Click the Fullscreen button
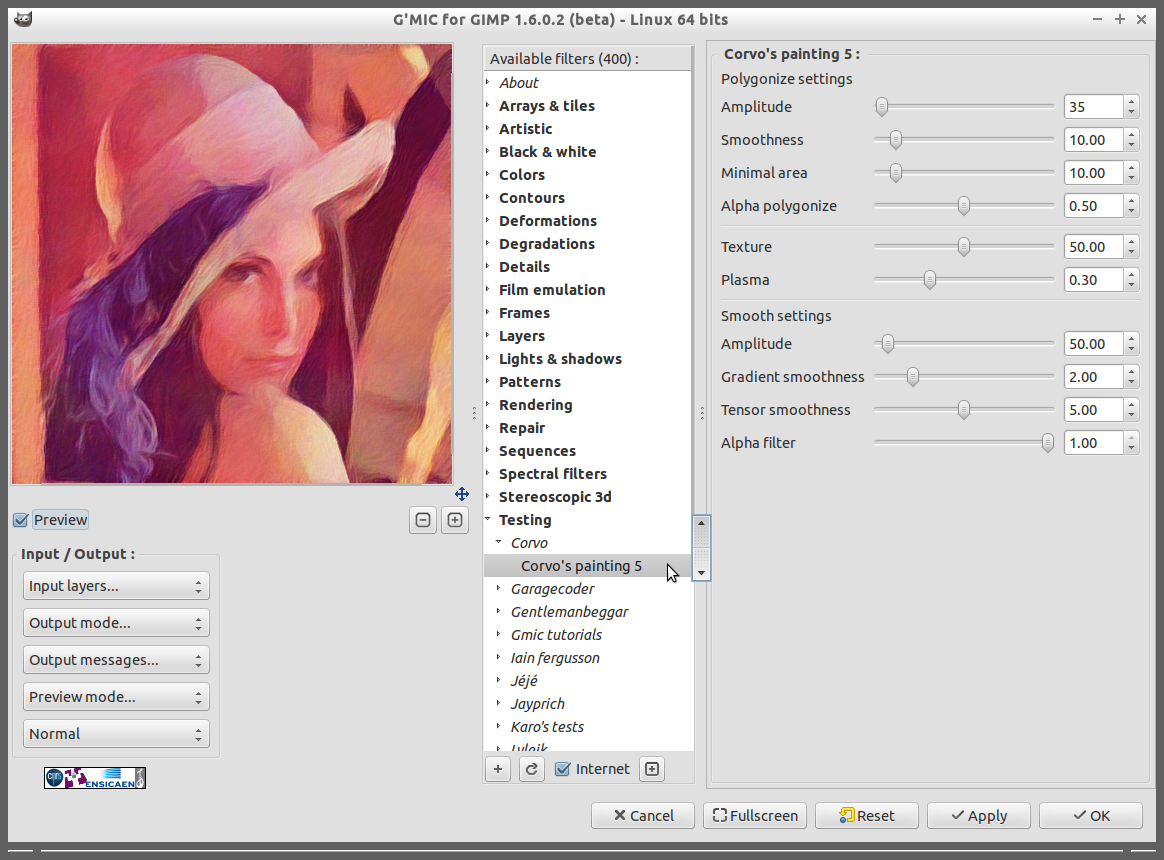Viewport: 1164px width, 860px height. point(755,815)
